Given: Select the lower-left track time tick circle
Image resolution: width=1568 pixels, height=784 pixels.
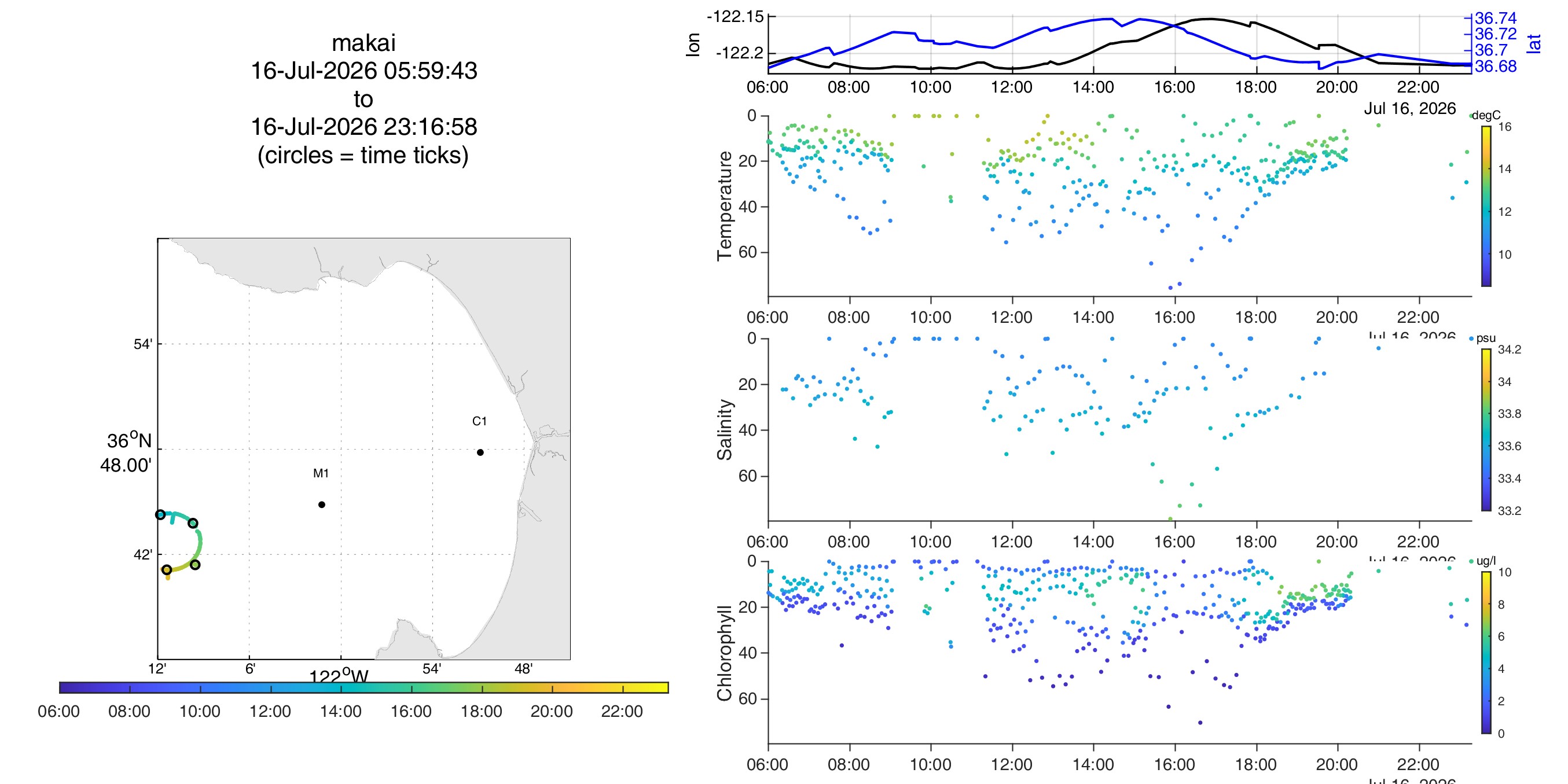Looking at the screenshot, I should point(167,570).
